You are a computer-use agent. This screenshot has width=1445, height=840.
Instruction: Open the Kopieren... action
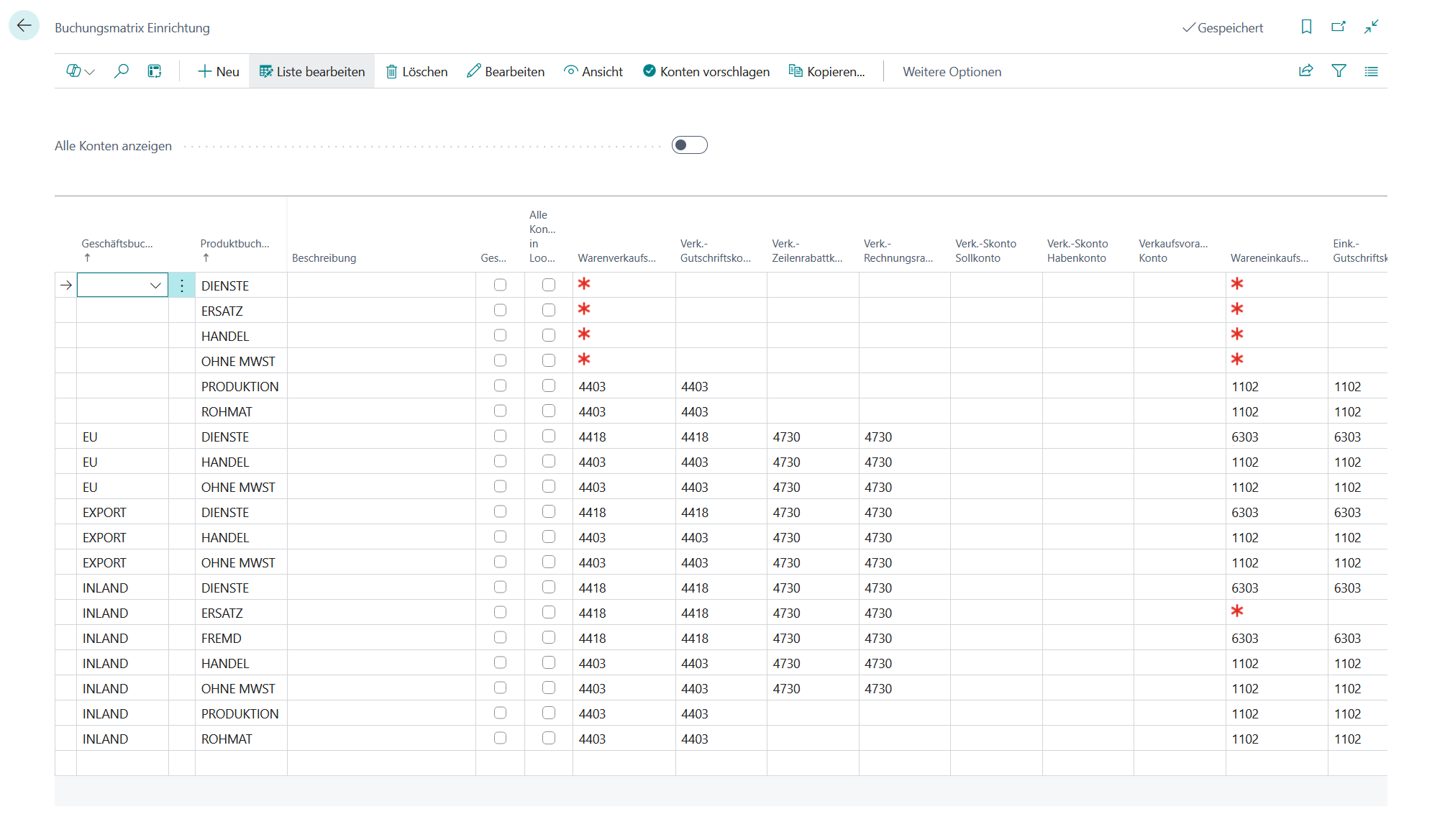(827, 71)
